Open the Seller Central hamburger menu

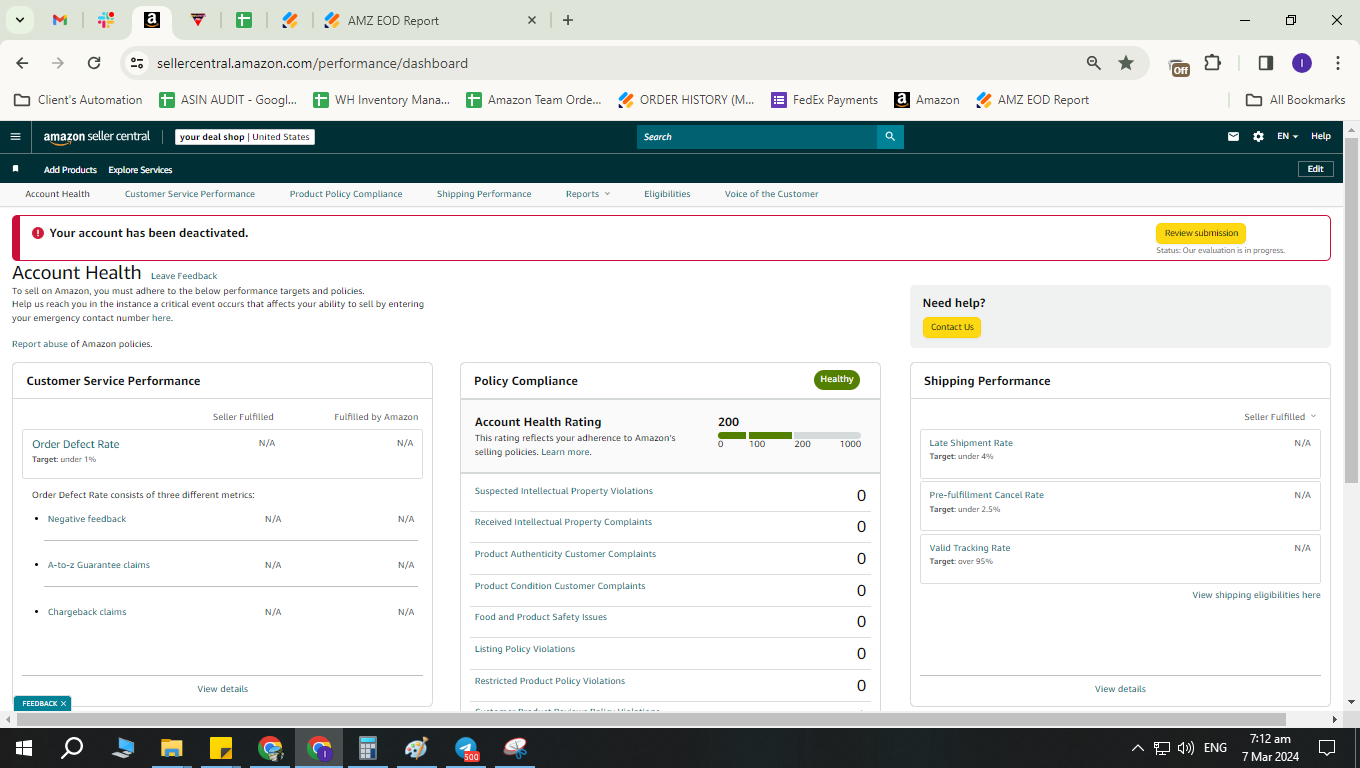(x=15, y=137)
